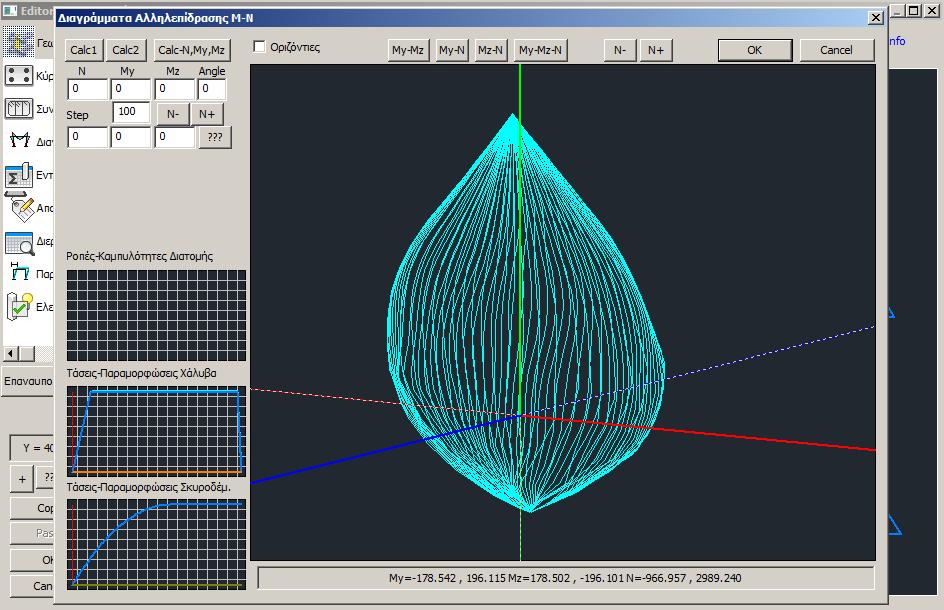Viewport: 944px width, 610px height.
Task: Run Calc-N,My,Mz calculation
Action: (191, 50)
